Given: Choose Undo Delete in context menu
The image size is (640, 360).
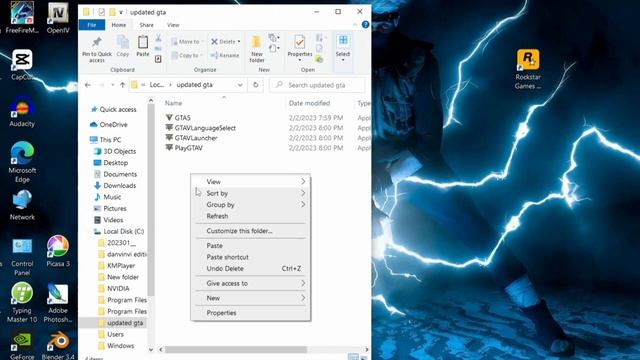Looking at the screenshot, I should [x=250, y=268].
